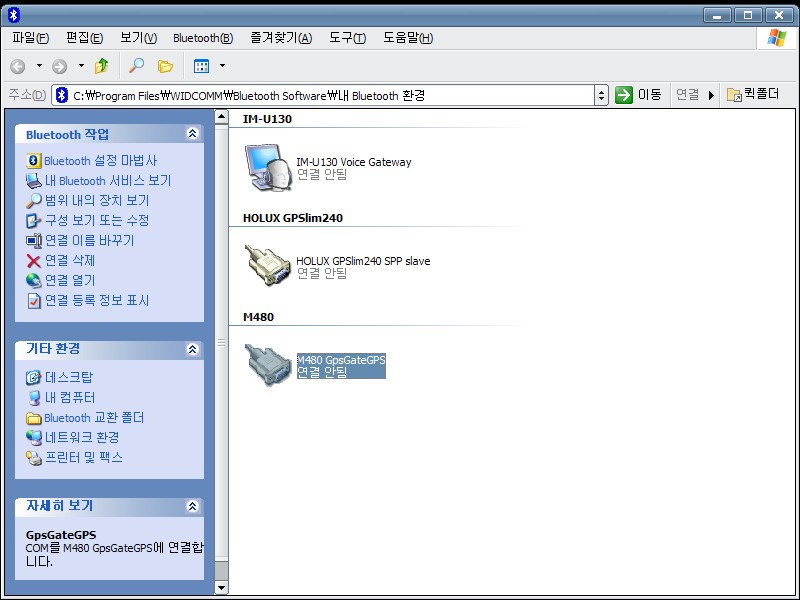Open the 파일(F) menu
The height and width of the screenshot is (600, 800).
click(x=30, y=38)
